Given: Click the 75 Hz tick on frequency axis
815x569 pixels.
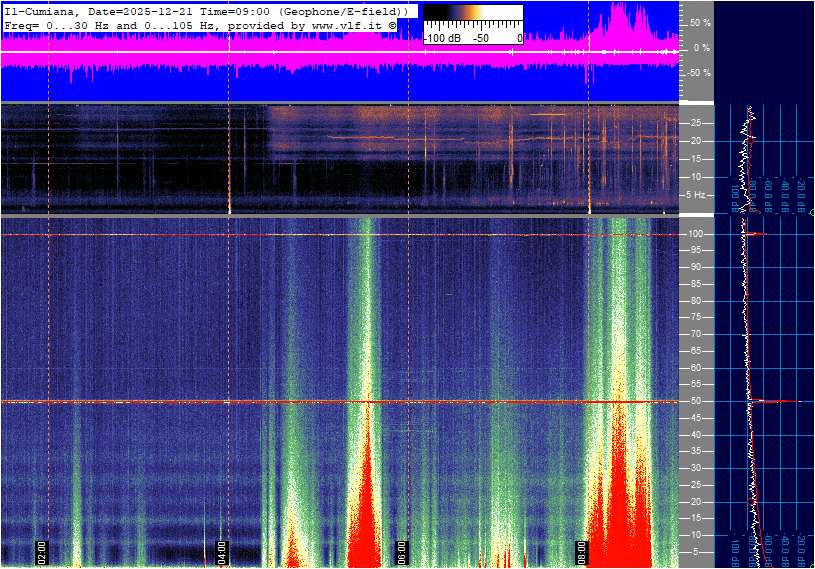Looking at the screenshot, I should point(694,318).
